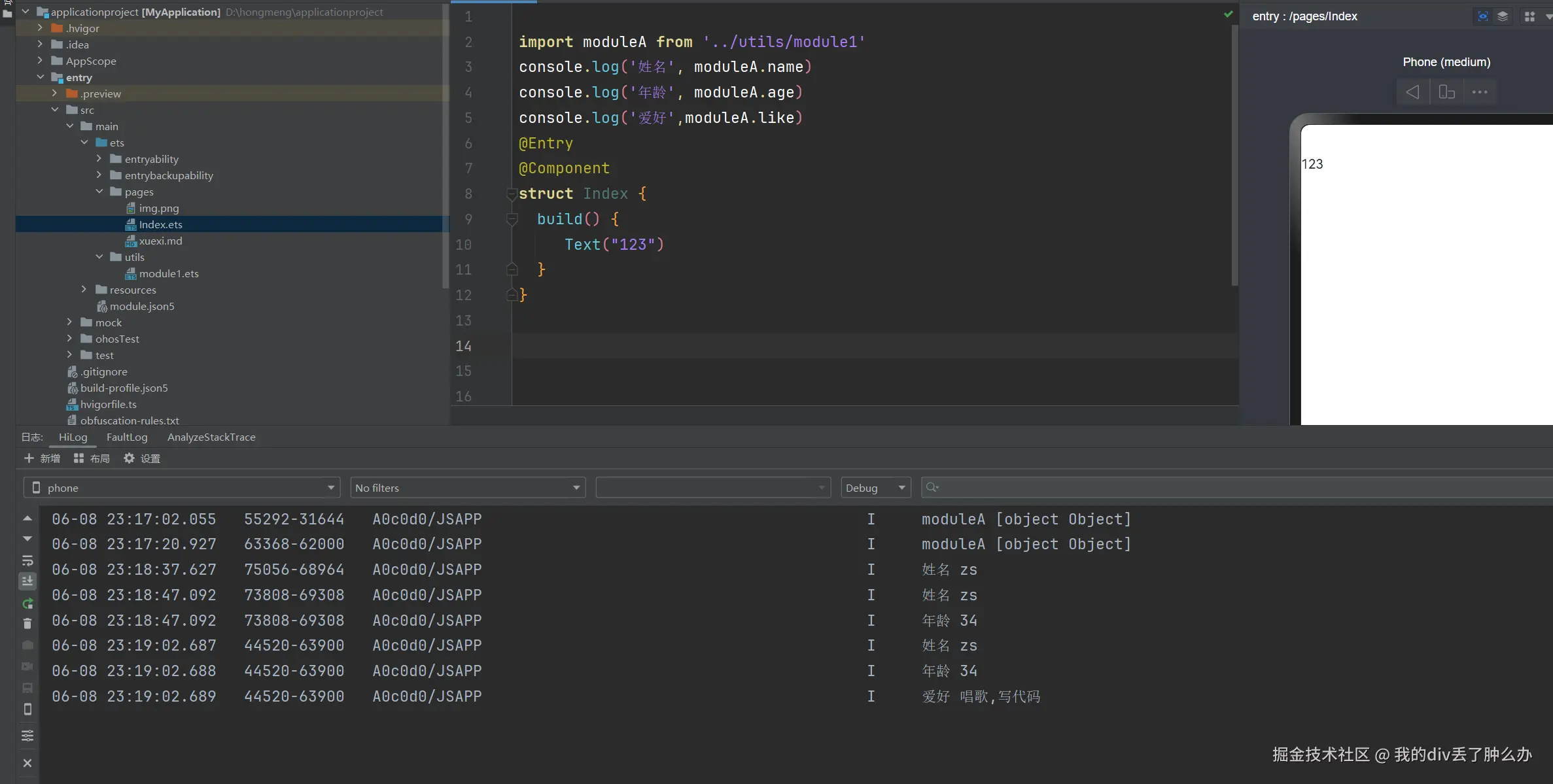Open the phone device dropdown

pyautogui.click(x=182, y=488)
